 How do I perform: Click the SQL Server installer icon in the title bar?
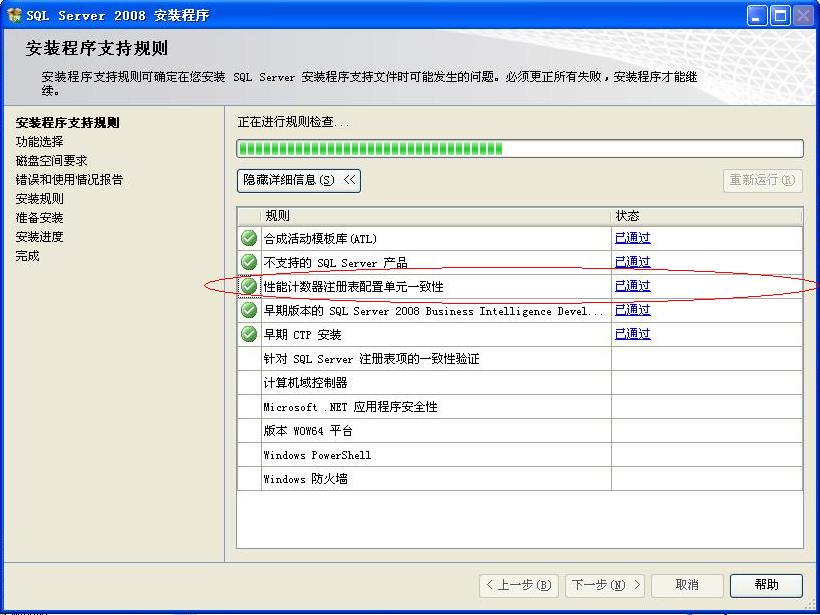click(14, 15)
